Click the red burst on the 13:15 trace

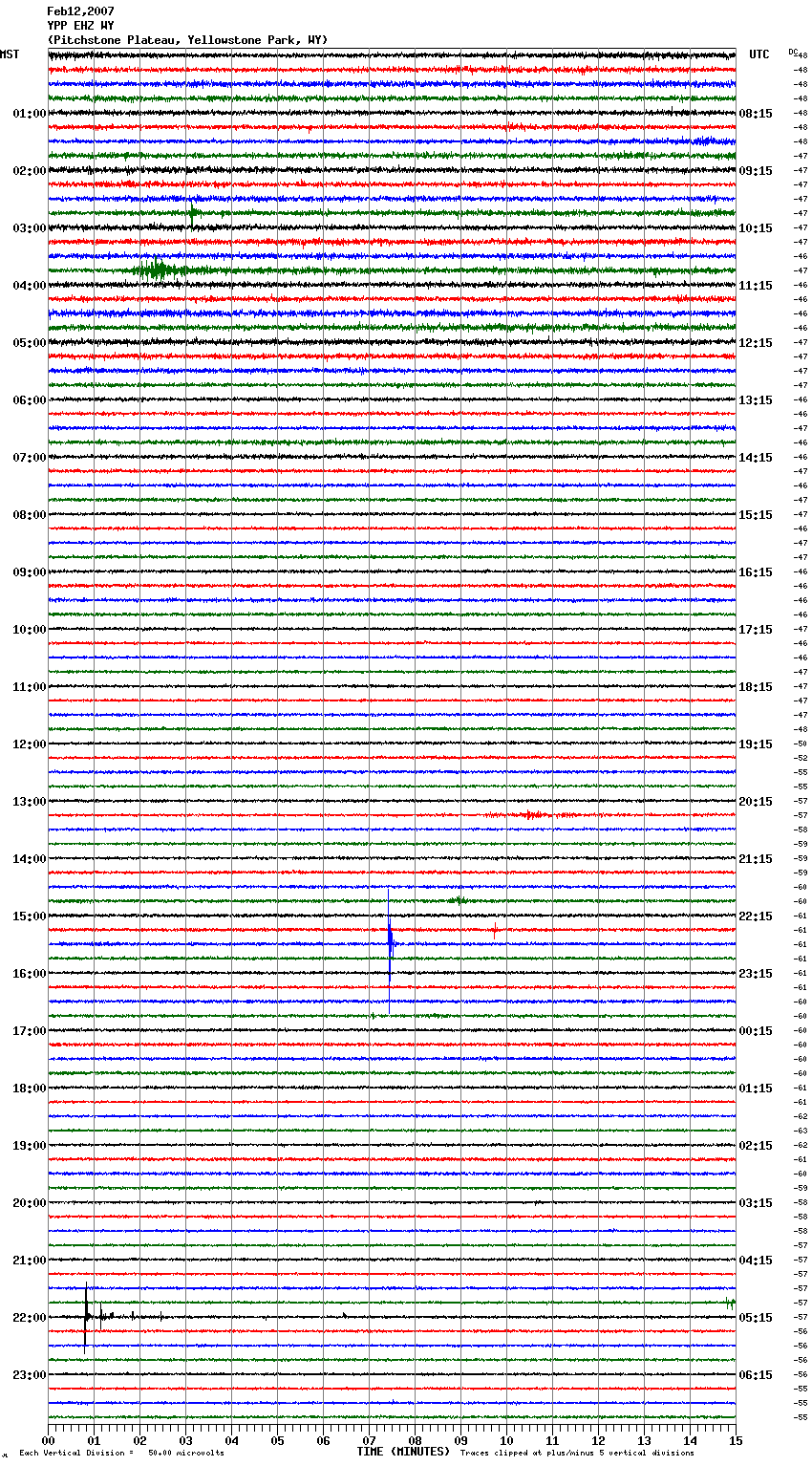coord(531,815)
